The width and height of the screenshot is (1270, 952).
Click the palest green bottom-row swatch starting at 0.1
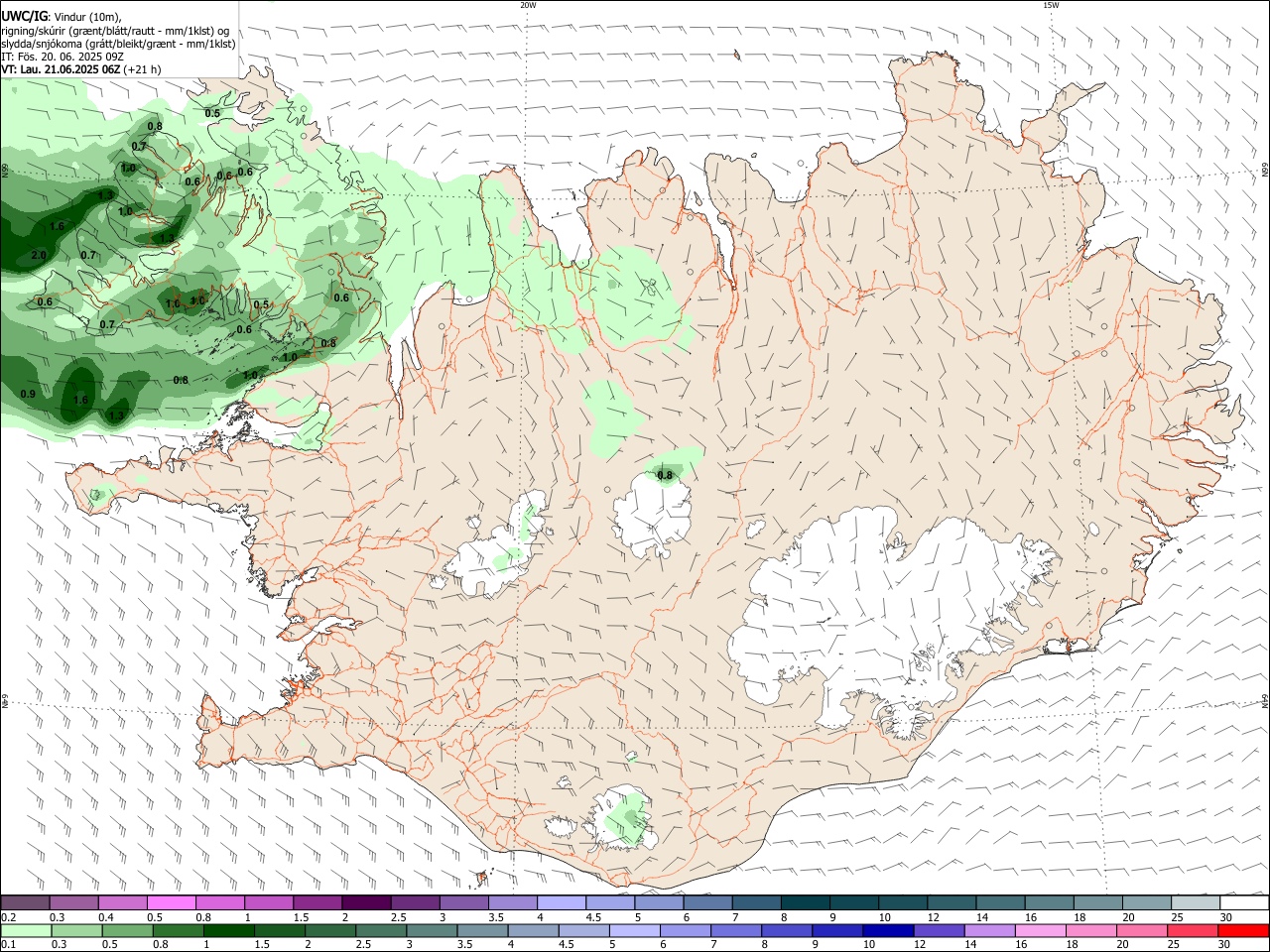pos(26,931)
